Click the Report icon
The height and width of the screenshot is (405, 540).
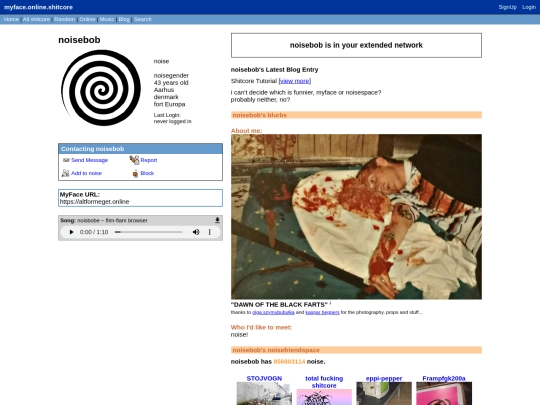[x=134, y=160]
